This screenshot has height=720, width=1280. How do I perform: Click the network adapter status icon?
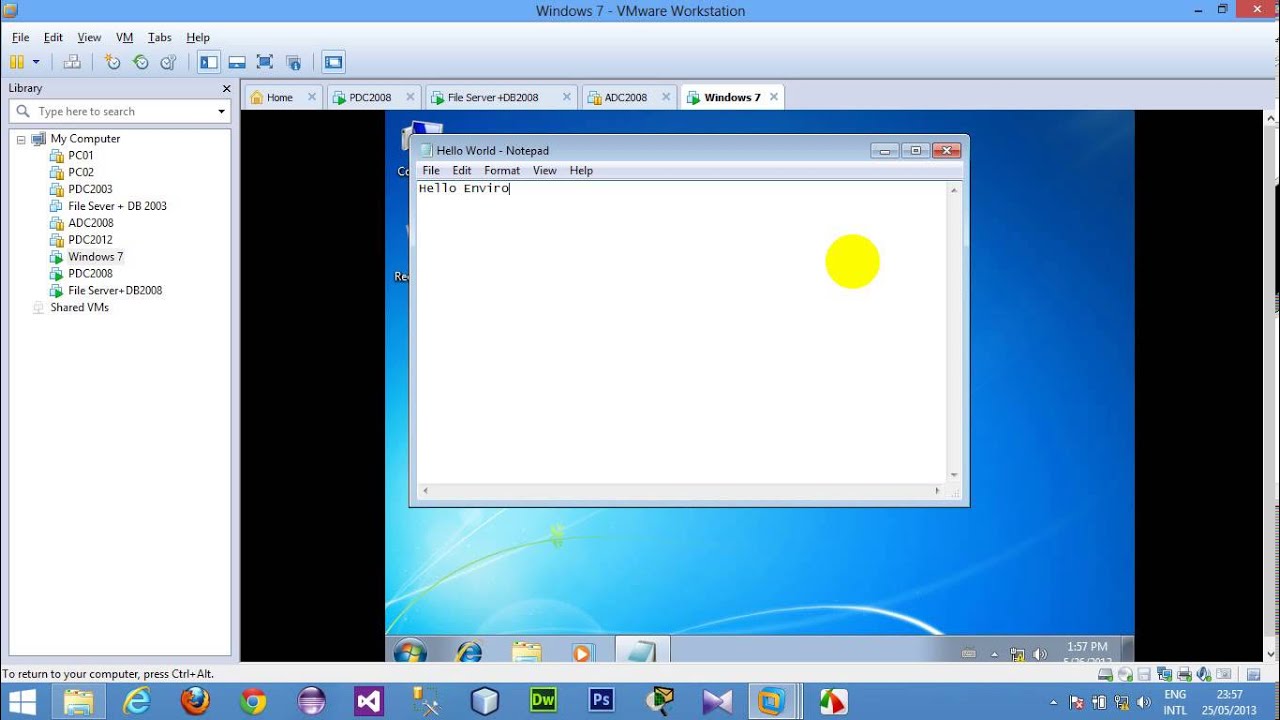pyautogui.click(x=1165, y=674)
